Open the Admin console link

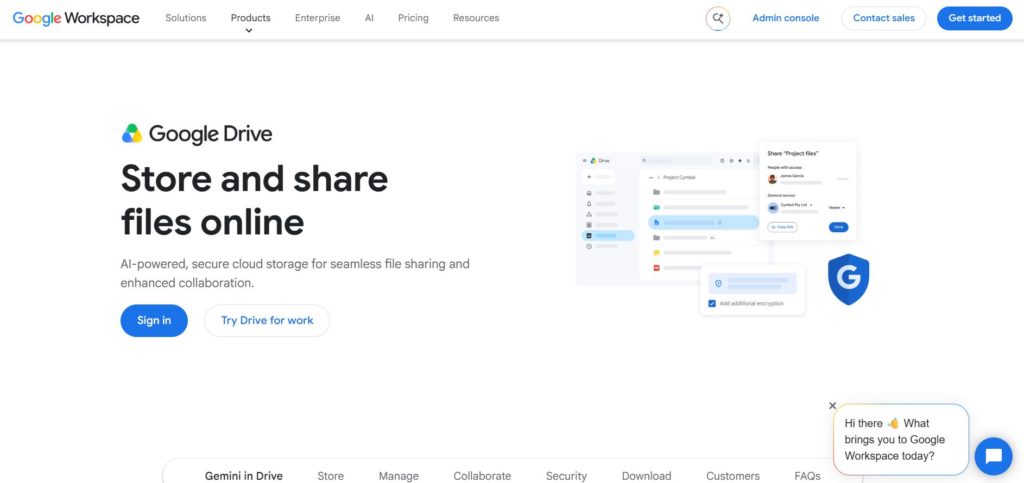click(786, 18)
